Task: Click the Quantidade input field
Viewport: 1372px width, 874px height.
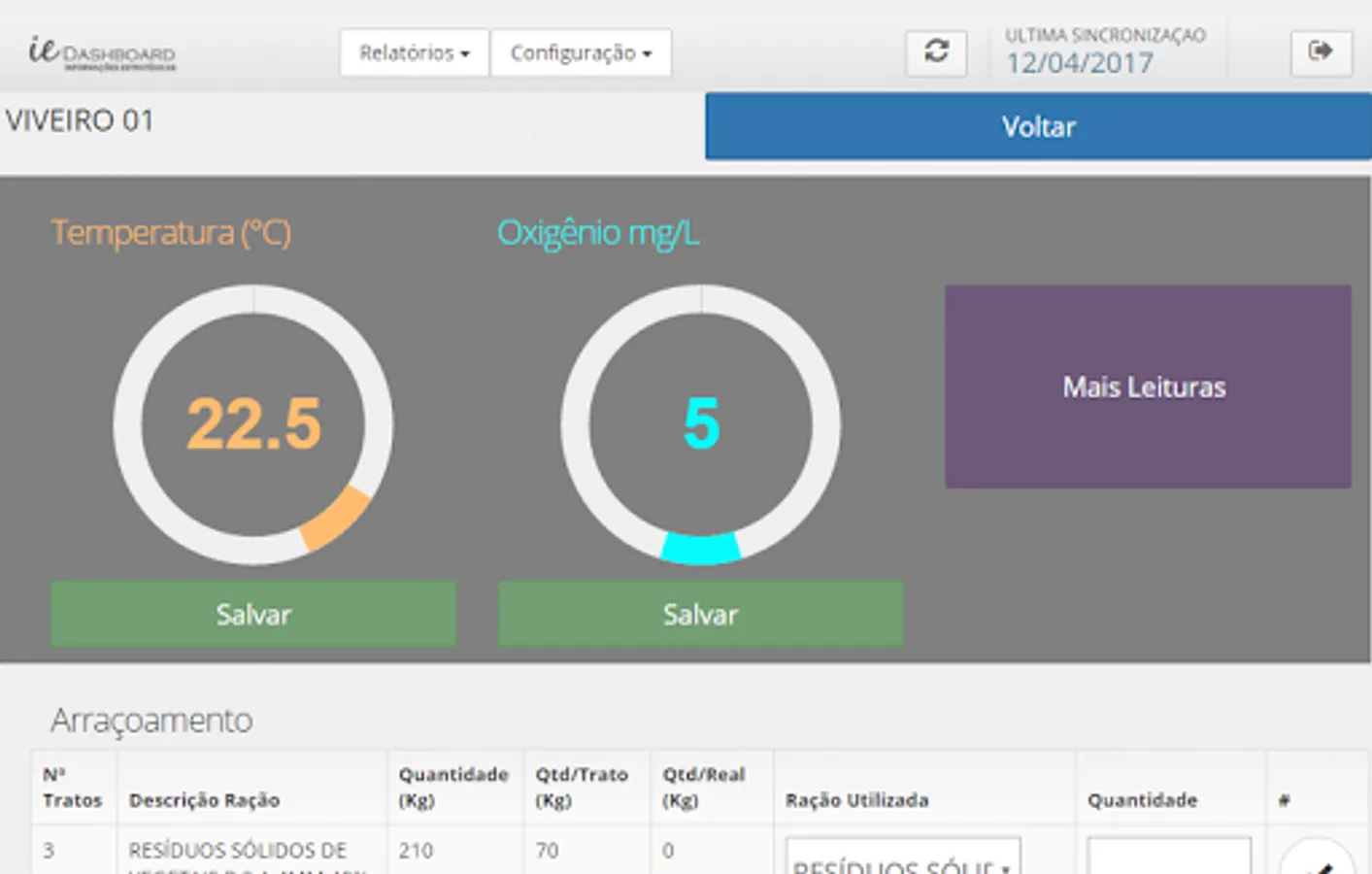Action: click(1169, 857)
